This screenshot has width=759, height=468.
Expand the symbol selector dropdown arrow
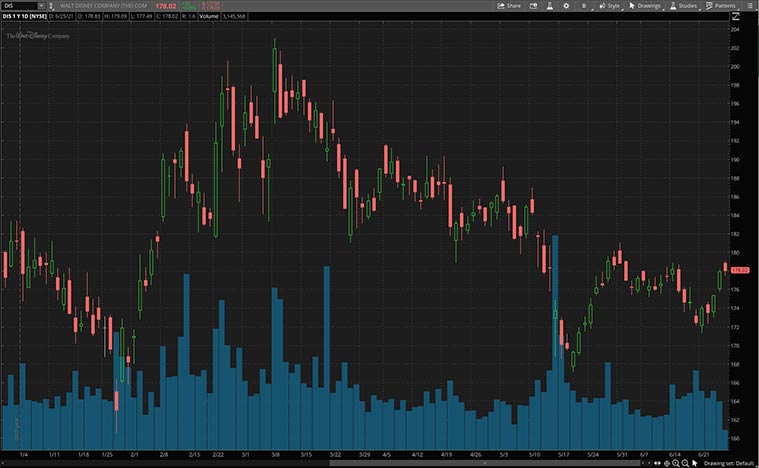40,5
